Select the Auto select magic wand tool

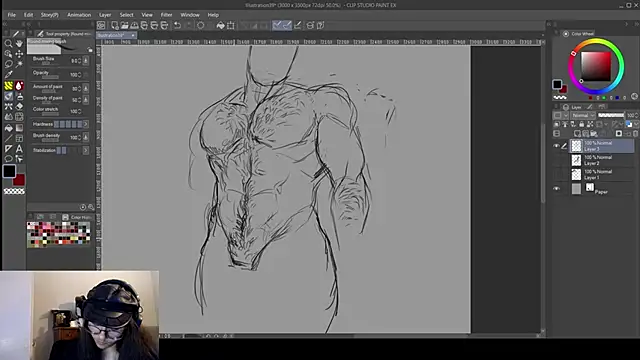pyautogui.click(x=19, y=64)
